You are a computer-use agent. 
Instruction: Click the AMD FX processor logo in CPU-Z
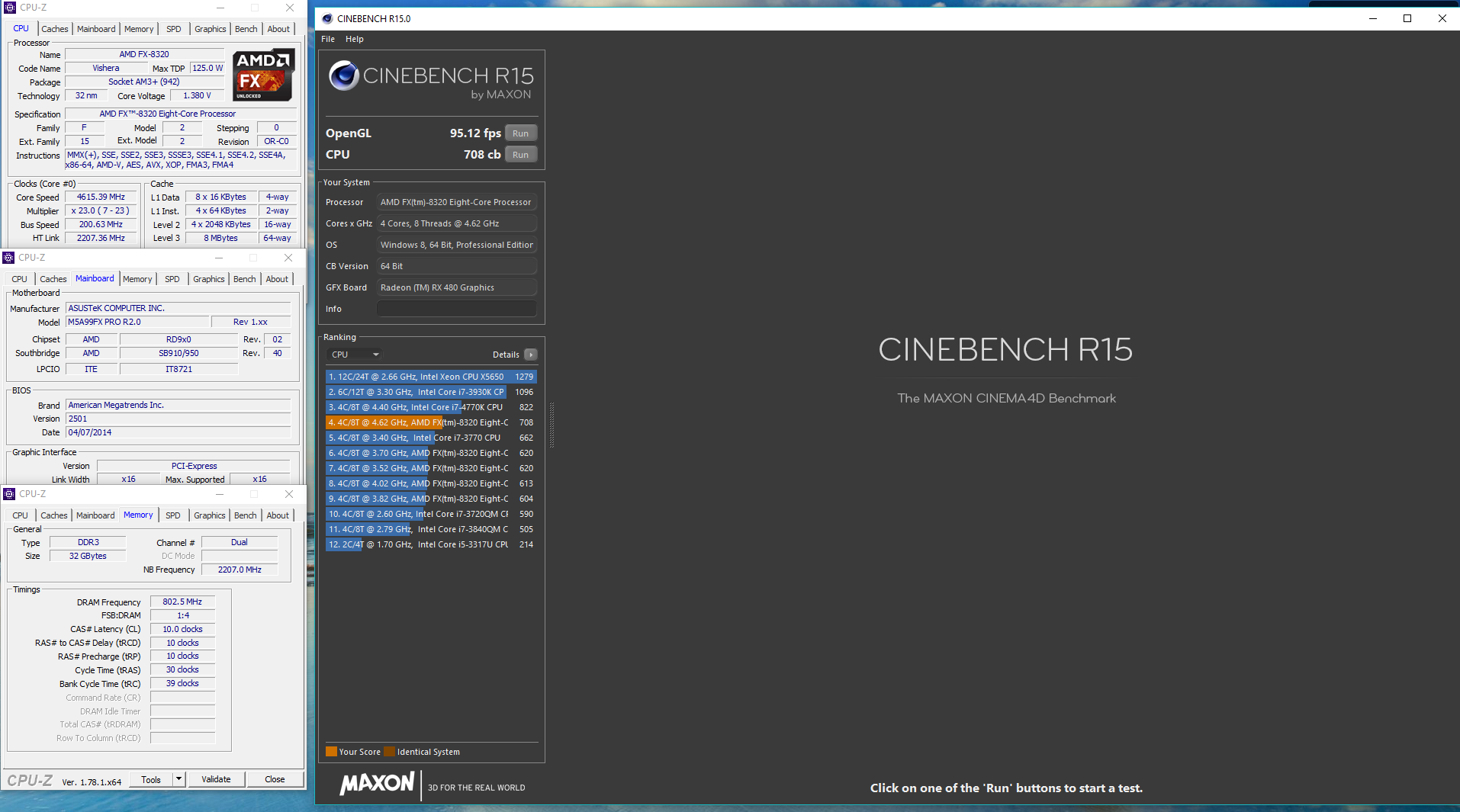[x=263, y=75]
